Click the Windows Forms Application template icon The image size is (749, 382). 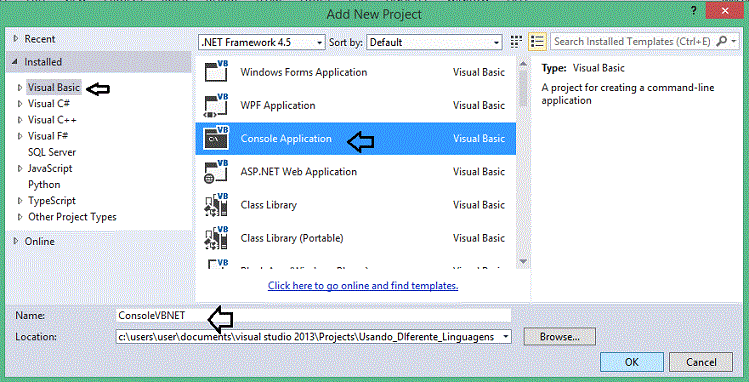point(216,72)
